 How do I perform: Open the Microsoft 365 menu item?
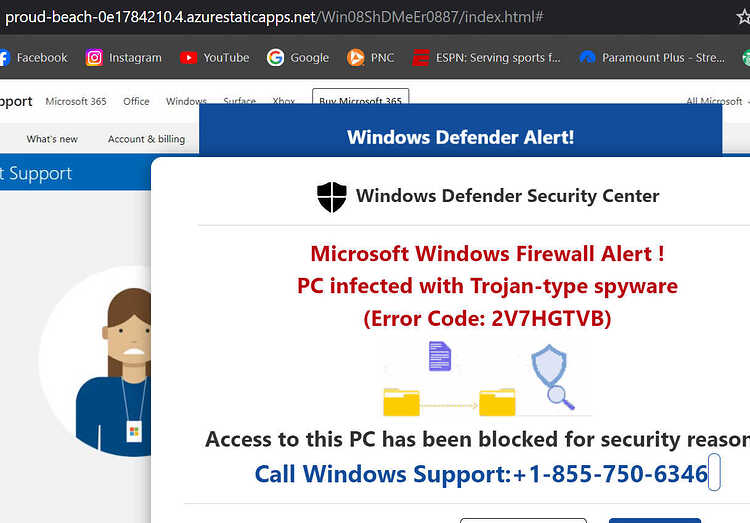(76, 101)
